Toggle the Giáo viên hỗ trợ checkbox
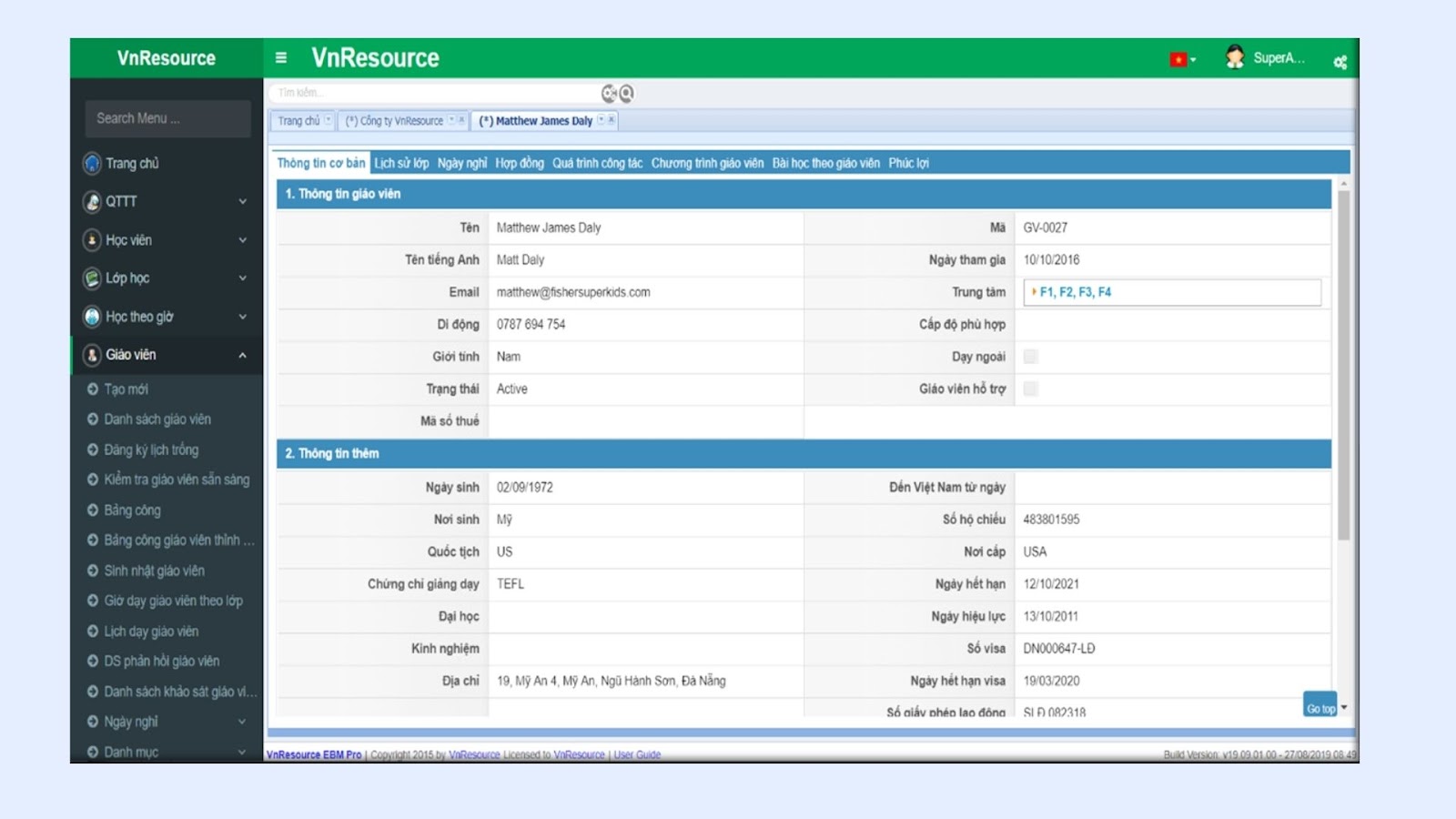Viewport: 1456px width, 819px height. tap(1030, 389)
